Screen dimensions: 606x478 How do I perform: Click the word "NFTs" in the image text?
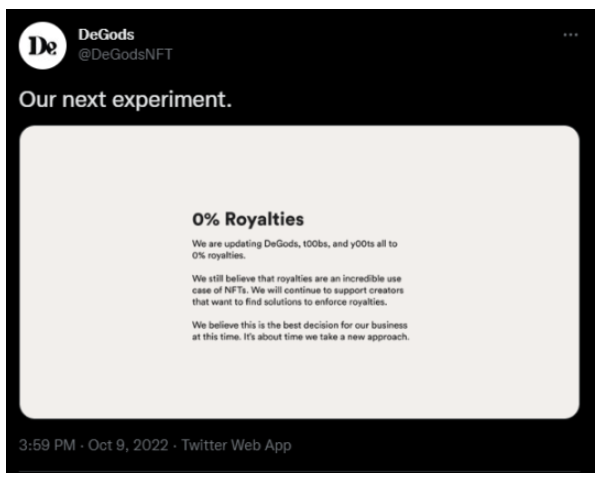235,290
